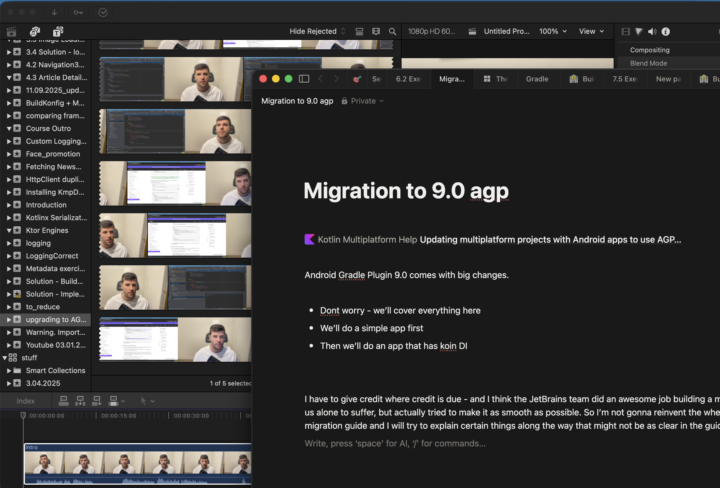This screenshot has width=720, height=488.
Task: Open the Video inspector icon
Action: [x=625, y=31]
